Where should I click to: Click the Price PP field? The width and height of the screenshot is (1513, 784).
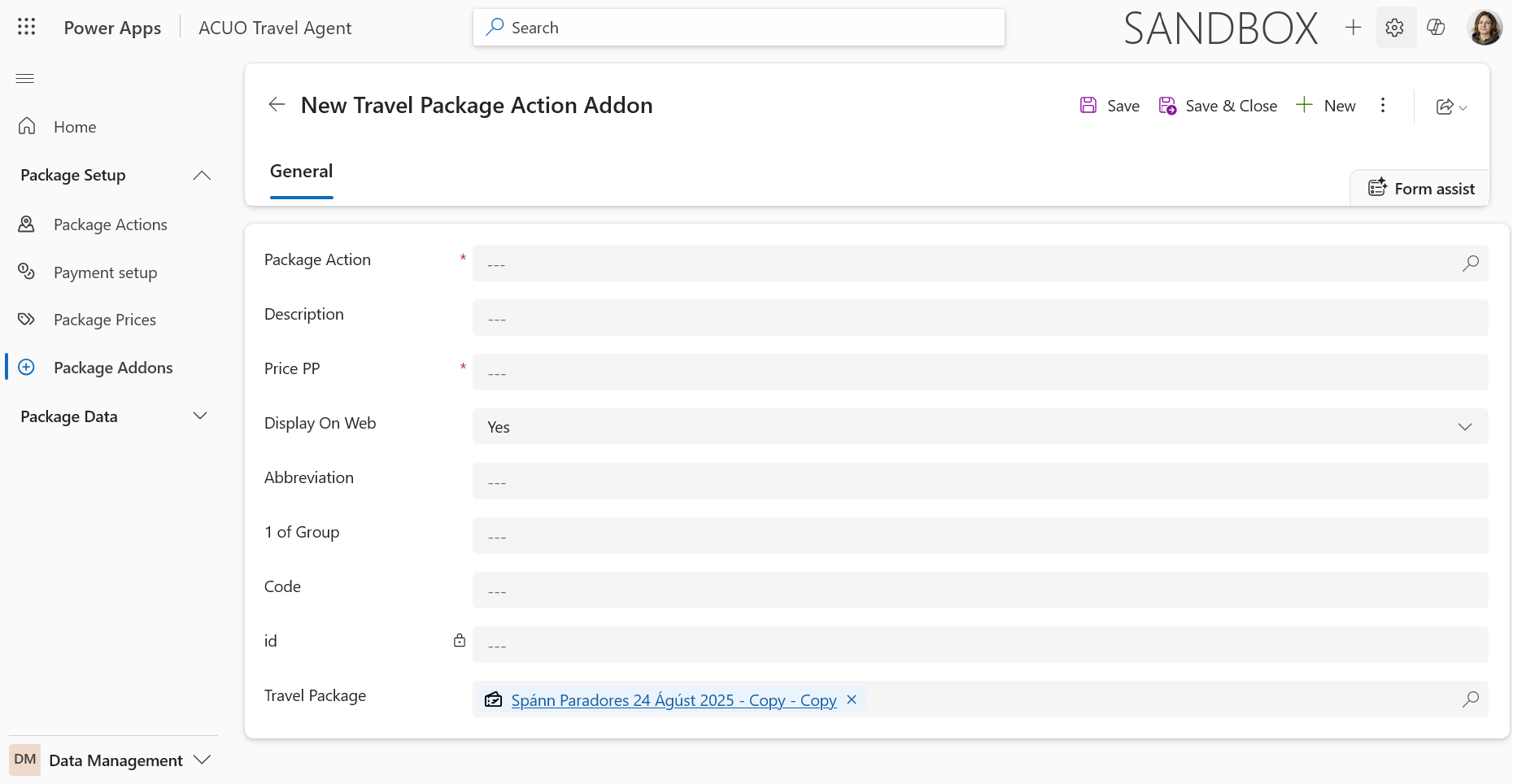[980, 372]
